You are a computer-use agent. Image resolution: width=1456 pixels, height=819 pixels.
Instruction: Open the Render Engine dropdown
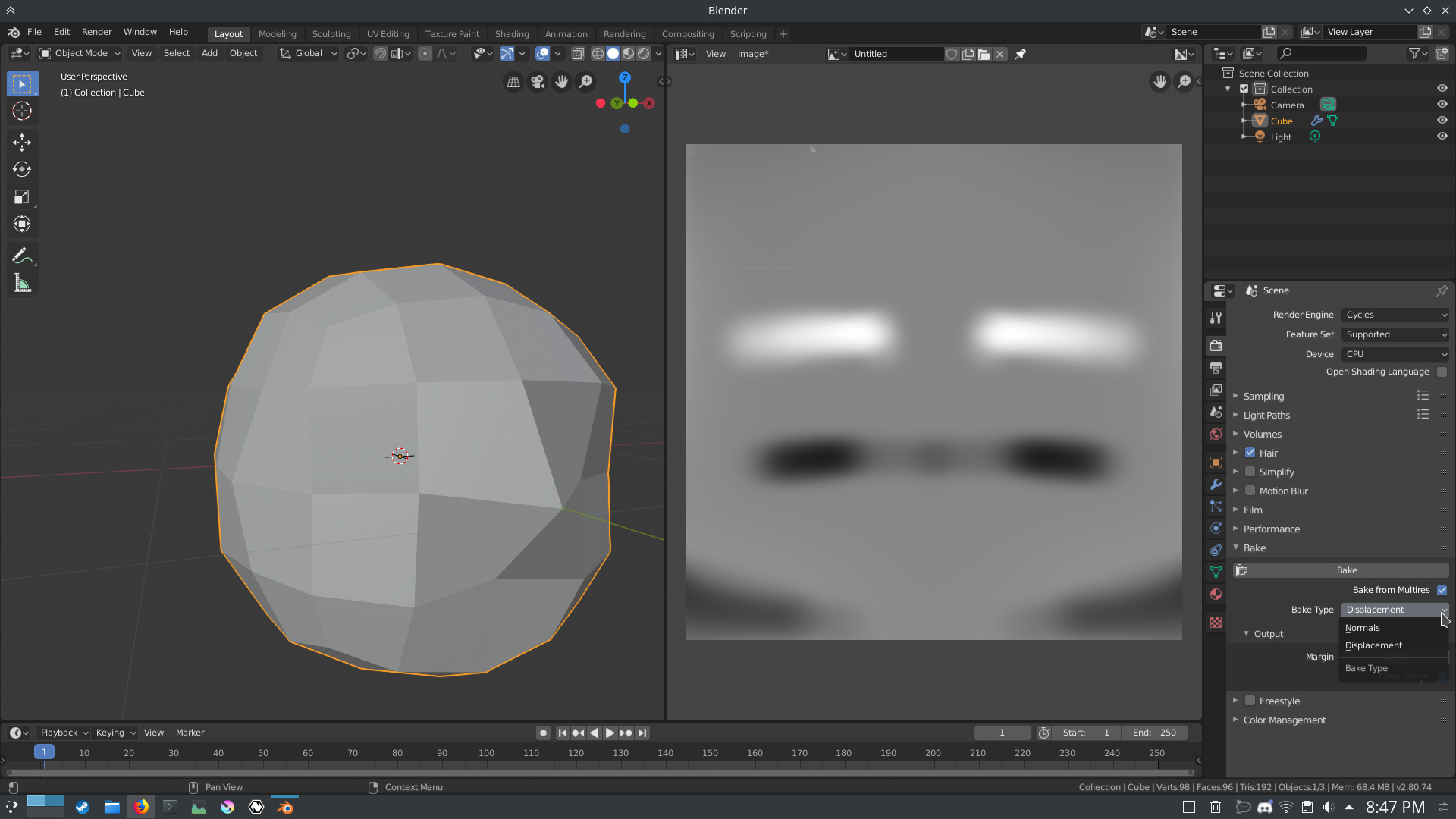coord(1395,315)
